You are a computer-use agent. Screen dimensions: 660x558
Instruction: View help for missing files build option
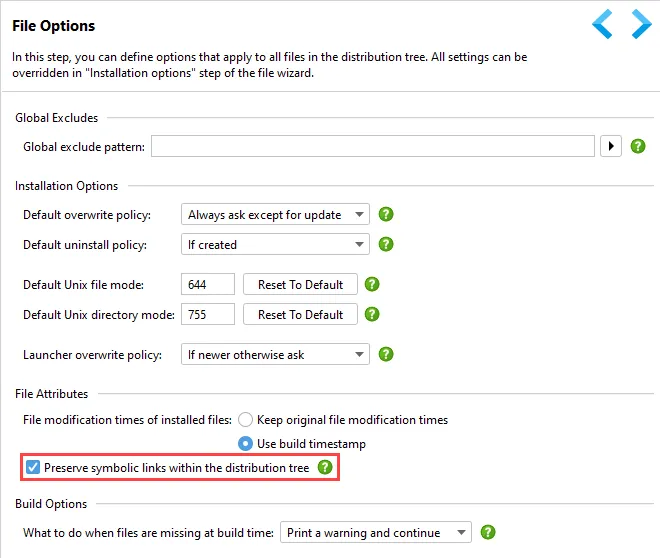coord(488,532)
